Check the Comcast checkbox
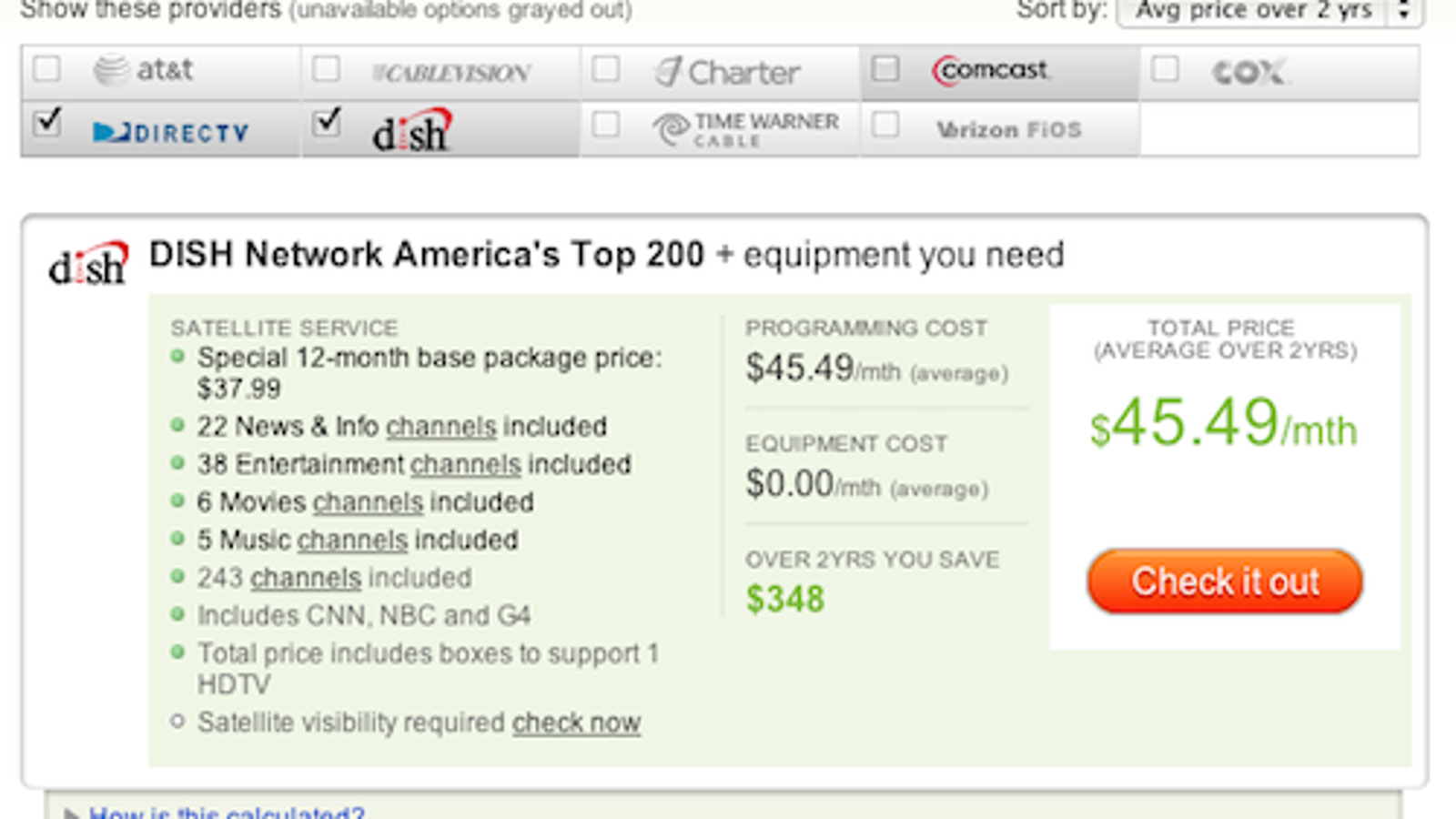Image resolution: width=1456 pixels, height=819 pixels. point(885,69)
